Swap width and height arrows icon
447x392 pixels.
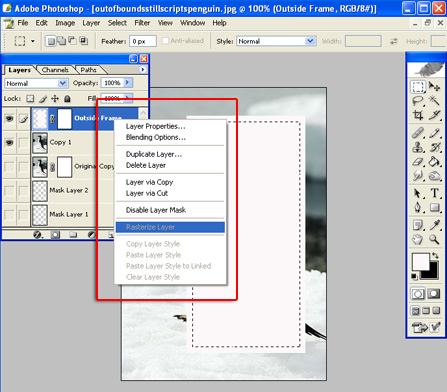[x=394, y=41]
